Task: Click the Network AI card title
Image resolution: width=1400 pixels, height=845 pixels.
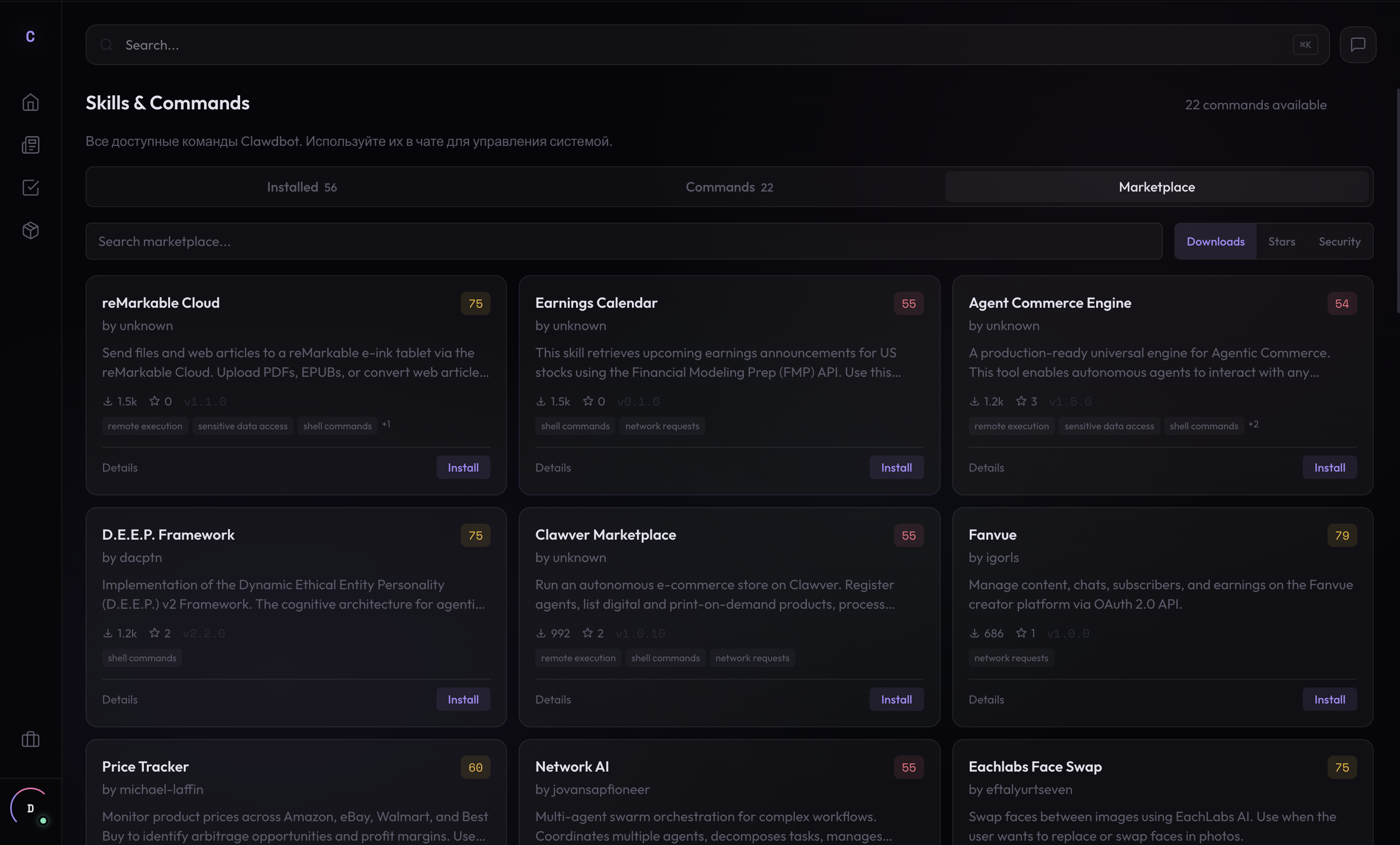Action: [572, 767]
